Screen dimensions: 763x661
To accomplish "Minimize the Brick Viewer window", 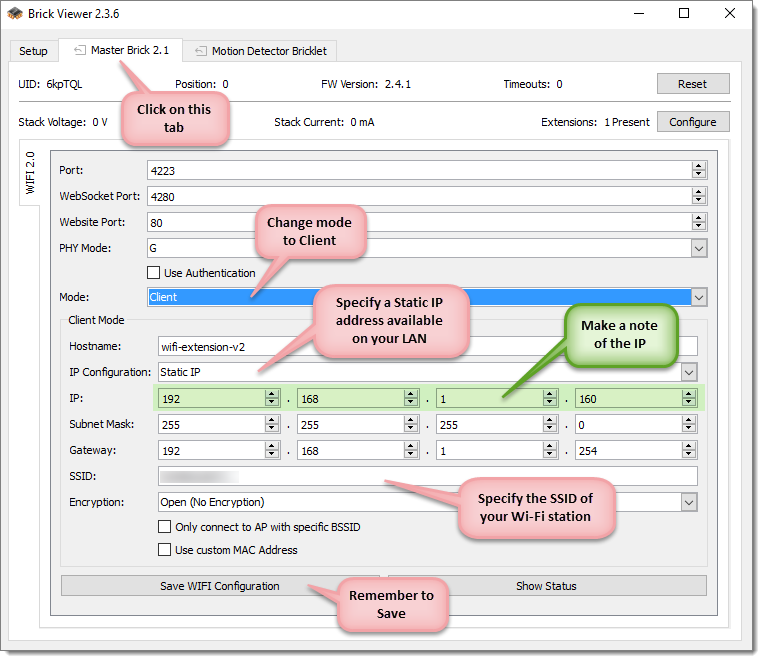I will [x=639, y=14].
